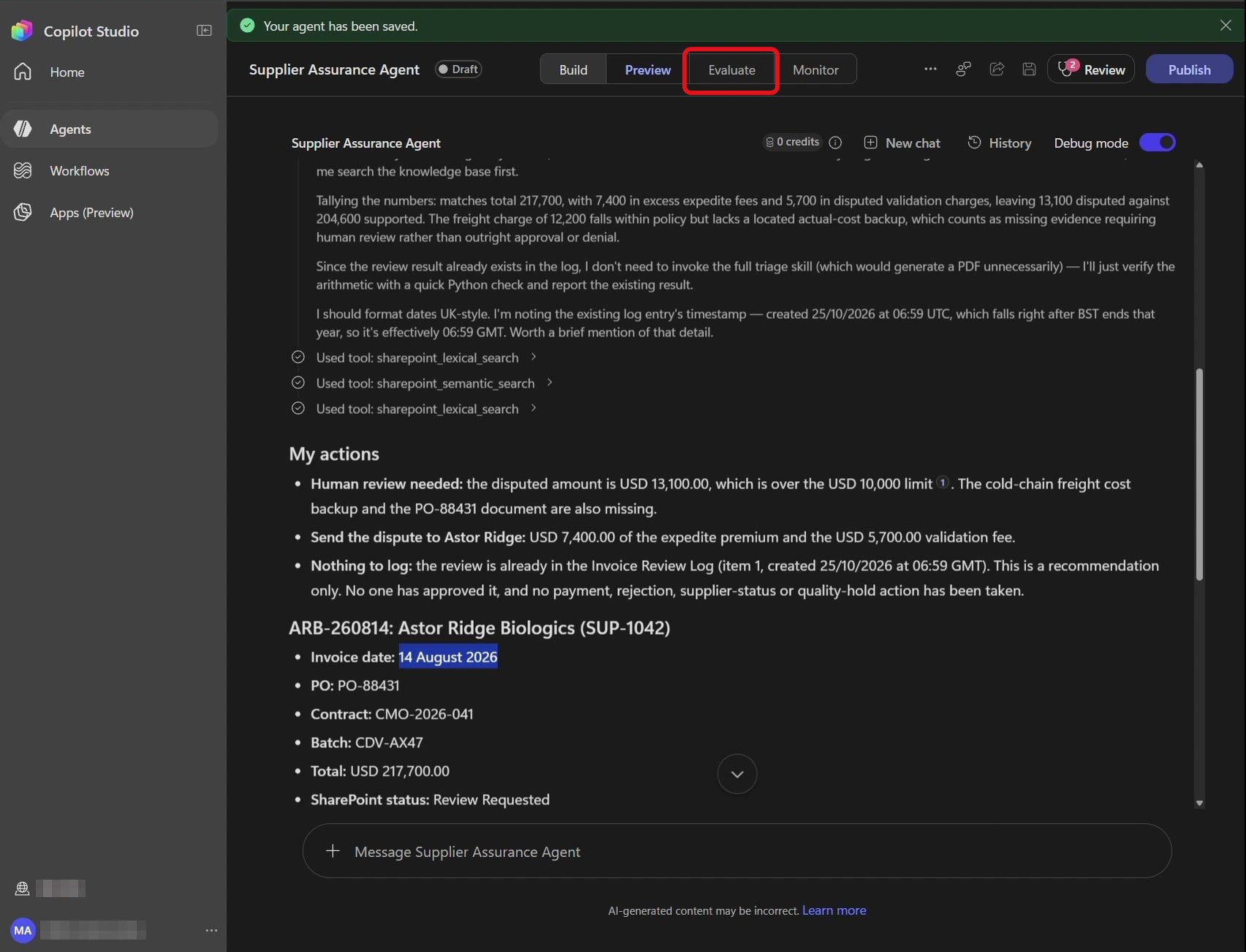Click citation marker 1 in My actions
The height and width of the screenshot is (952, 1246).
(943, 482)
